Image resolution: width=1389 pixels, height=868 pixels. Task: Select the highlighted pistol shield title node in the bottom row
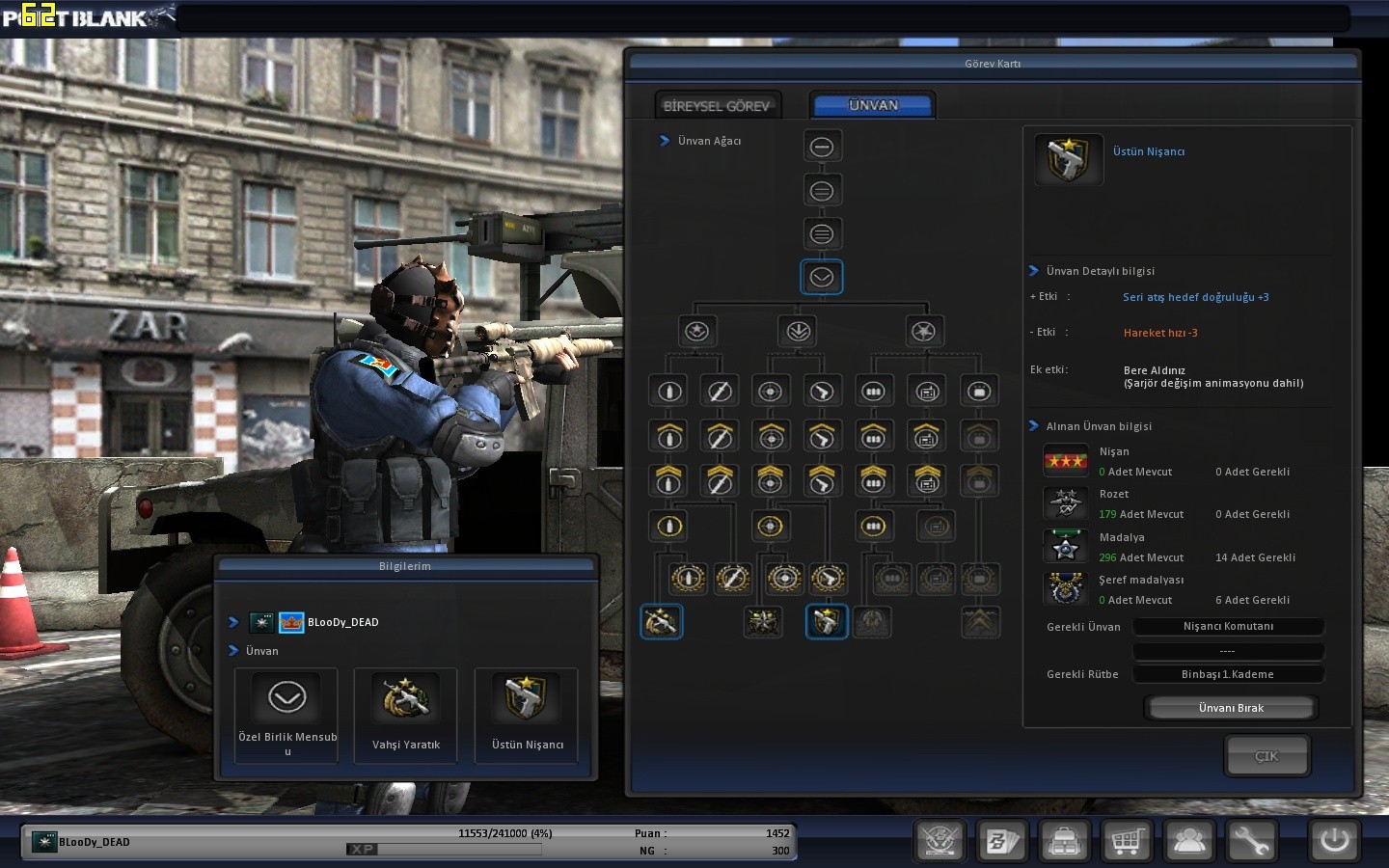[x=827, y=622]
